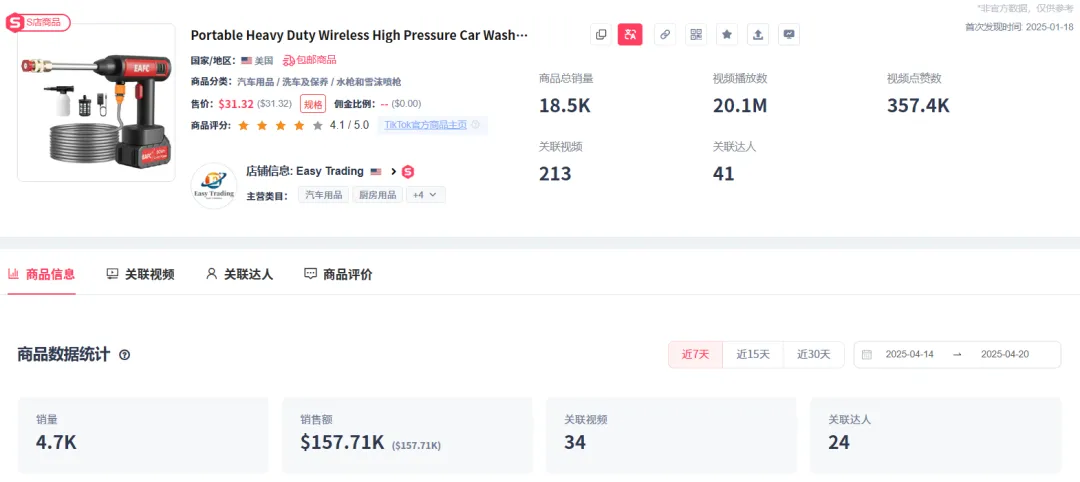Open monitor chart icon button
The height and width of the screenshot is (482, 1080).
coord(789,34)
